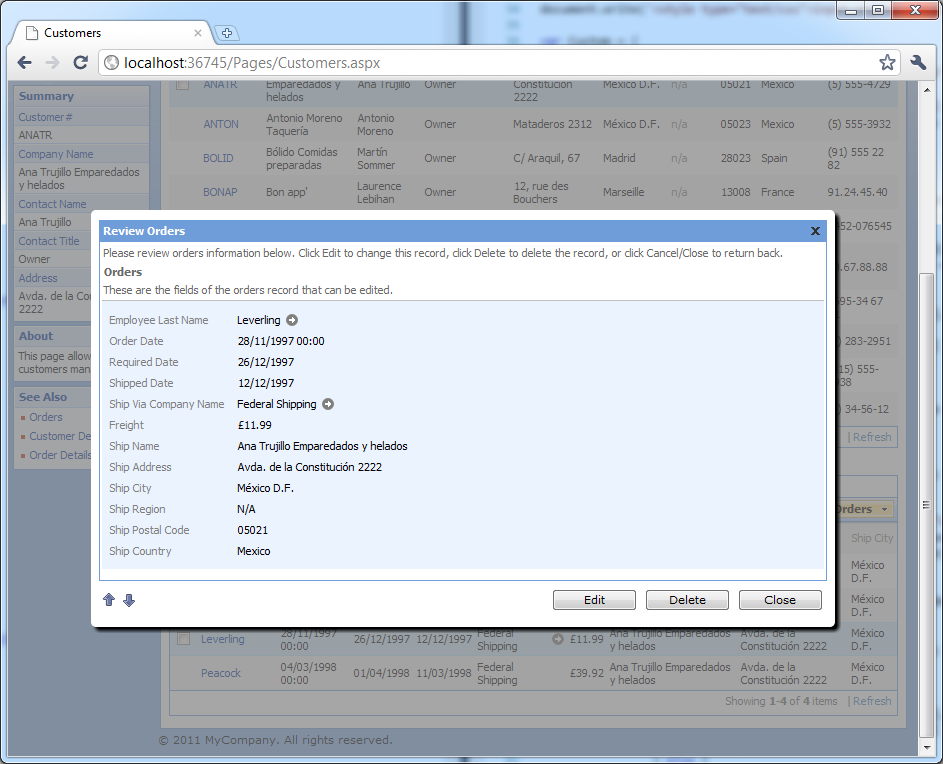Viewport: 943px width, 764px height.
Task: Click the Edit button
Action: click(x=594, y=600)
